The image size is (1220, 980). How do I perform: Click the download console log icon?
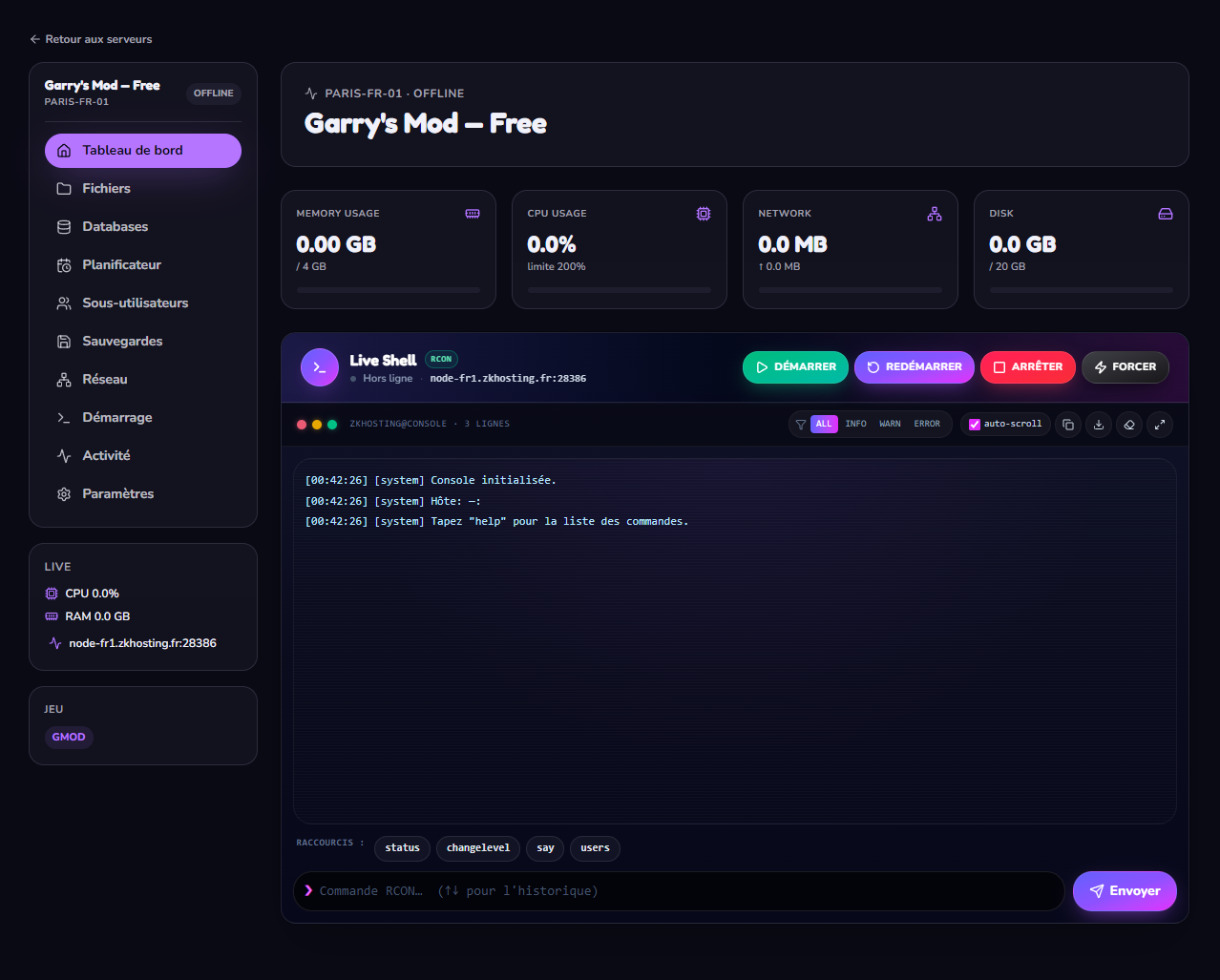click(x=1099, y=425)
